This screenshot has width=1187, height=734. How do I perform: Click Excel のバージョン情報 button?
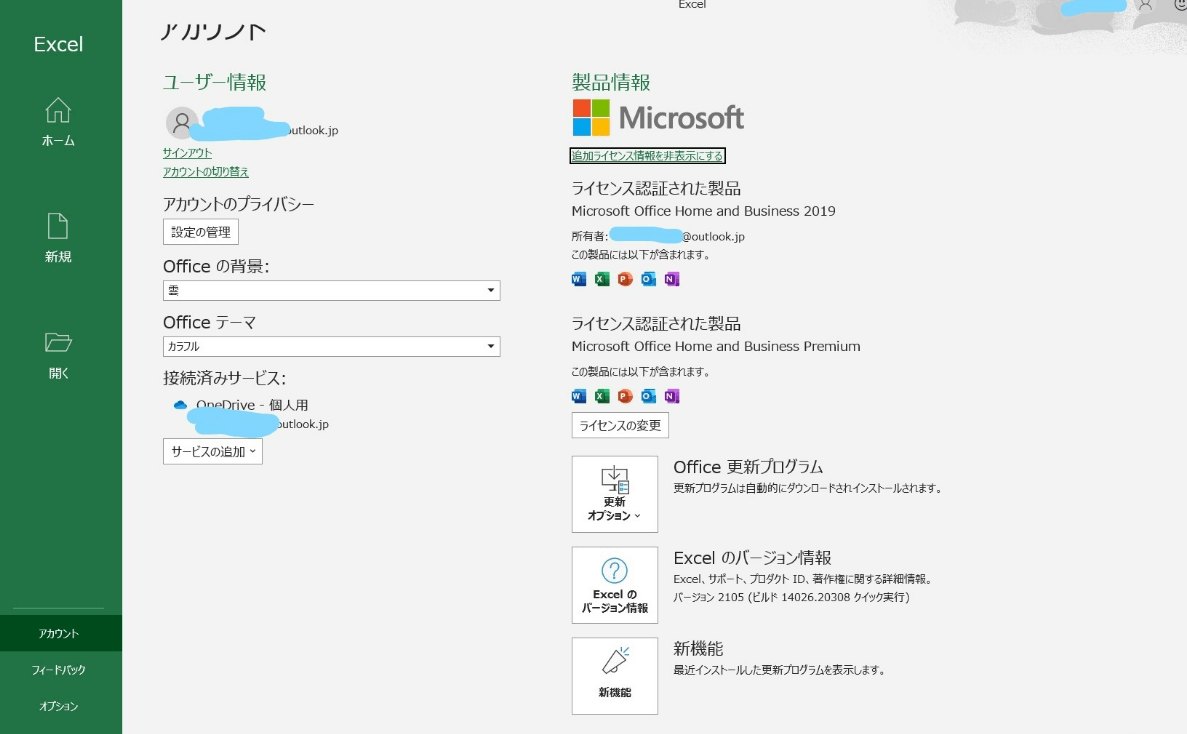point(615,585)
